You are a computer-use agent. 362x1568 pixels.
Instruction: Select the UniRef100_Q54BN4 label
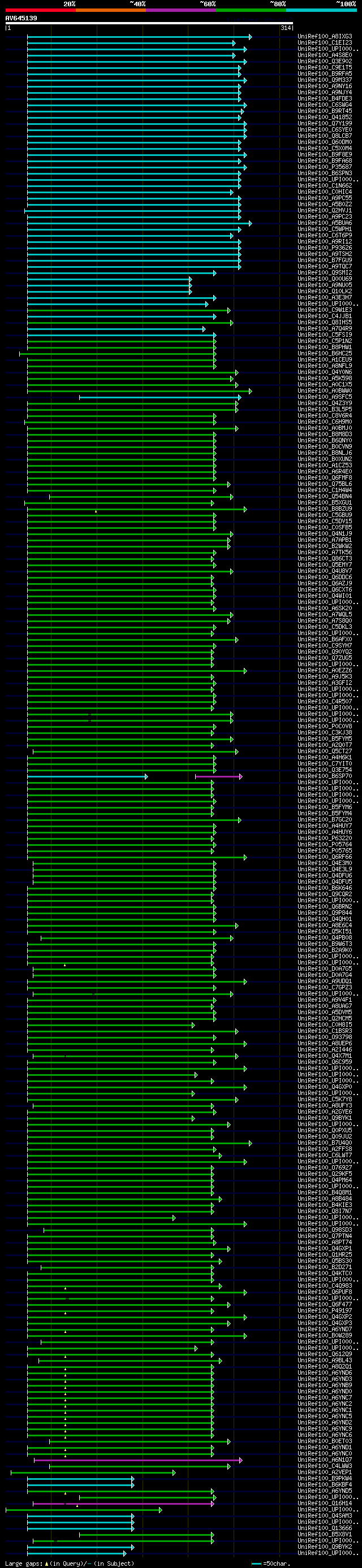[325, 496]
